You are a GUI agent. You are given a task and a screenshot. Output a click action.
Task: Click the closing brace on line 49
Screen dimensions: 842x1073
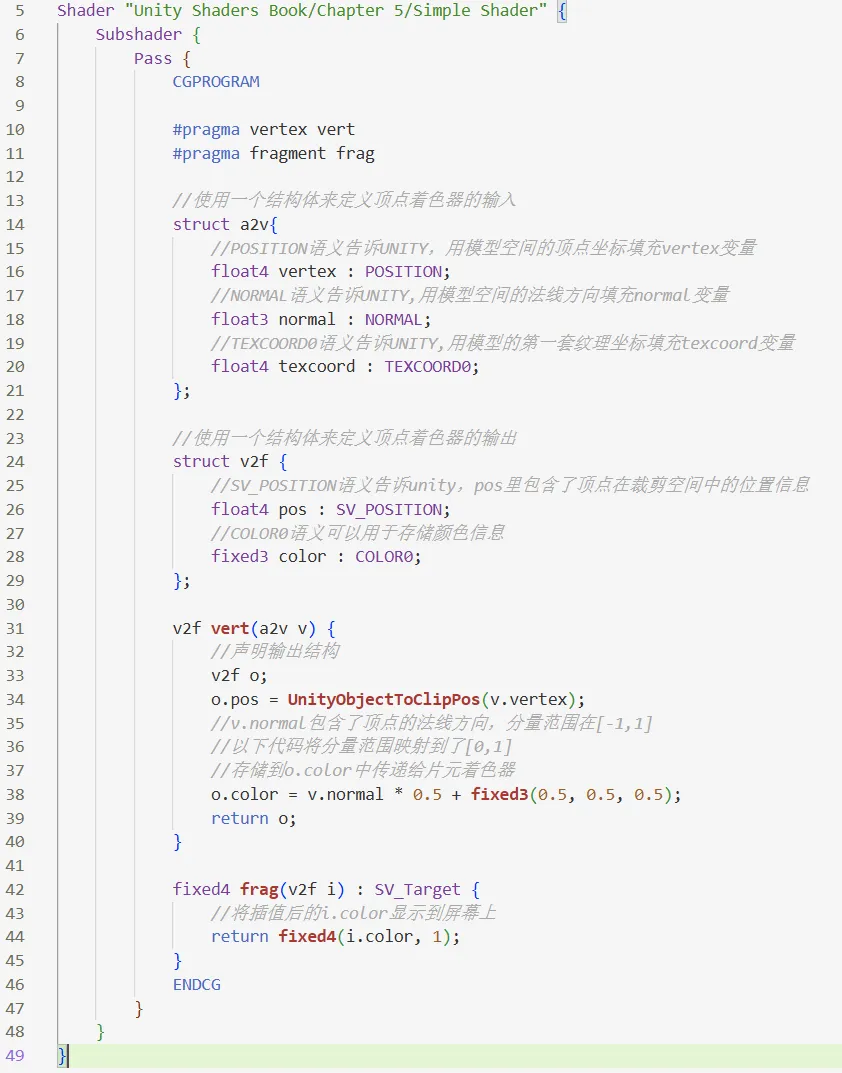coord(62,1056)
